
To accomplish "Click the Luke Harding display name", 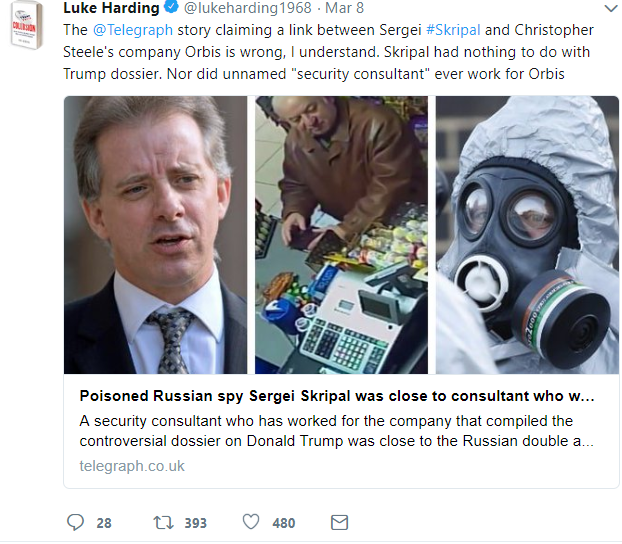I will 111,8.
